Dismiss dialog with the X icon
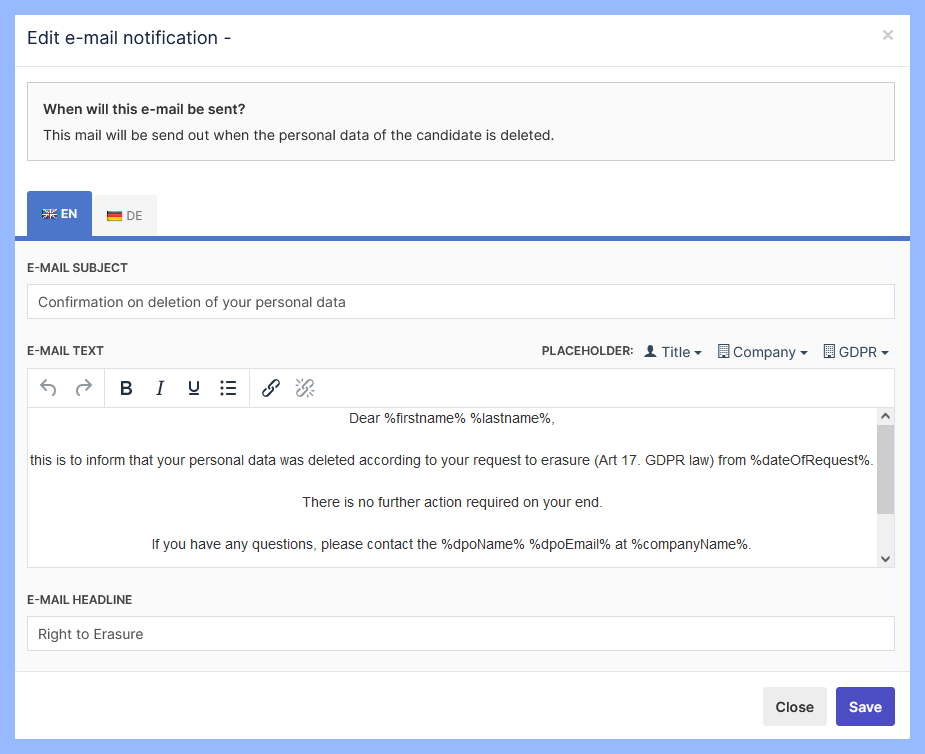Viewport: 925px width, 754px height. tap(887, 35)
